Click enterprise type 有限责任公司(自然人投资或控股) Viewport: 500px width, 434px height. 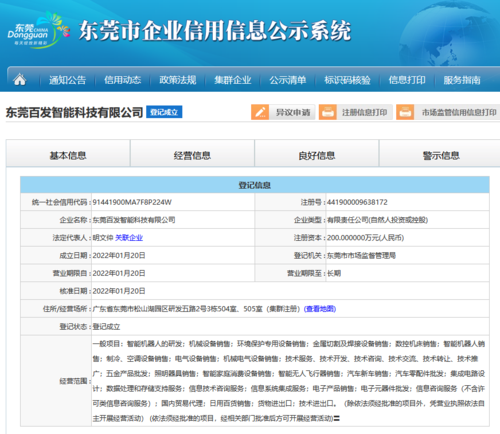tap(377, 220)
